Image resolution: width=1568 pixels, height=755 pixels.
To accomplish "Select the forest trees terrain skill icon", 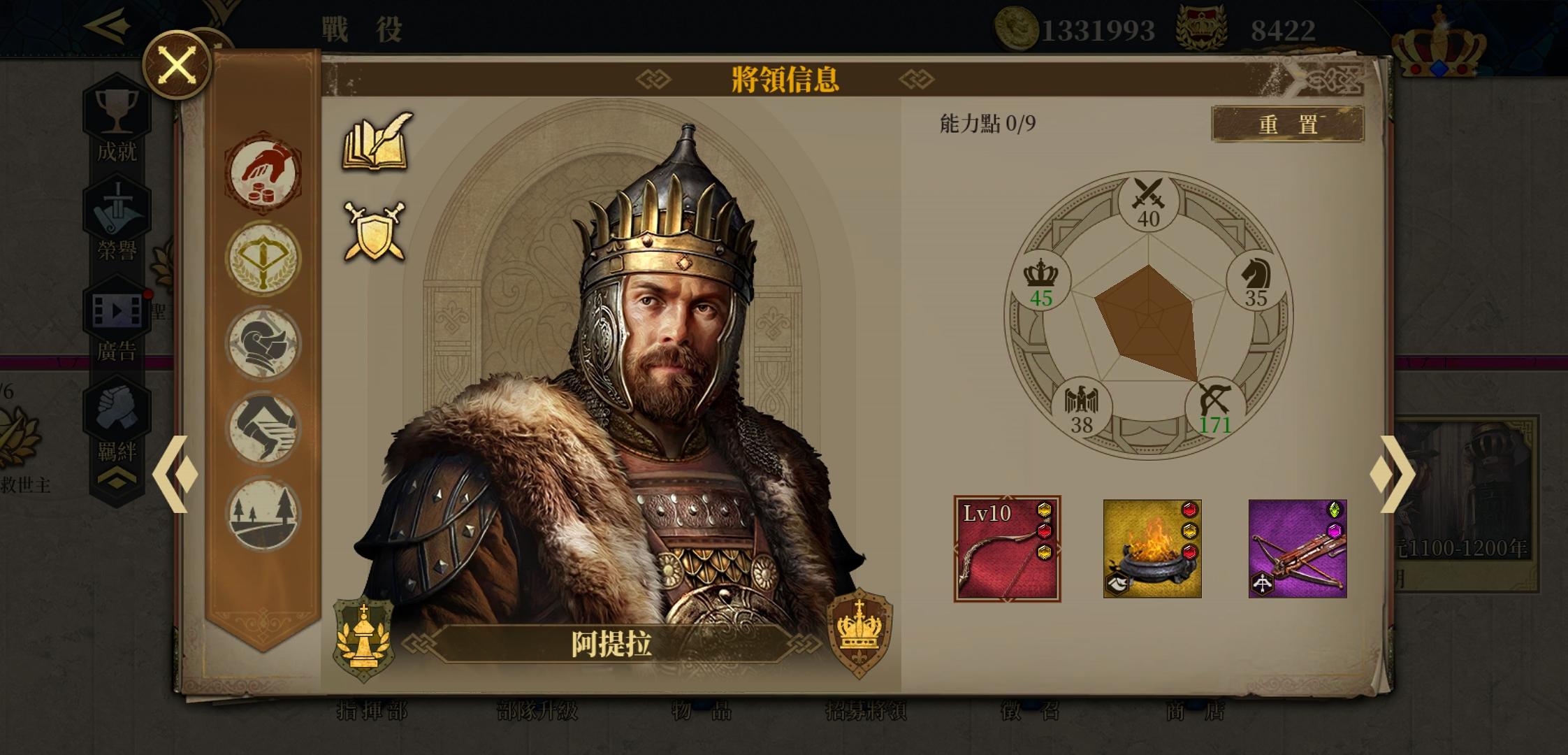I will pos(263,514).
